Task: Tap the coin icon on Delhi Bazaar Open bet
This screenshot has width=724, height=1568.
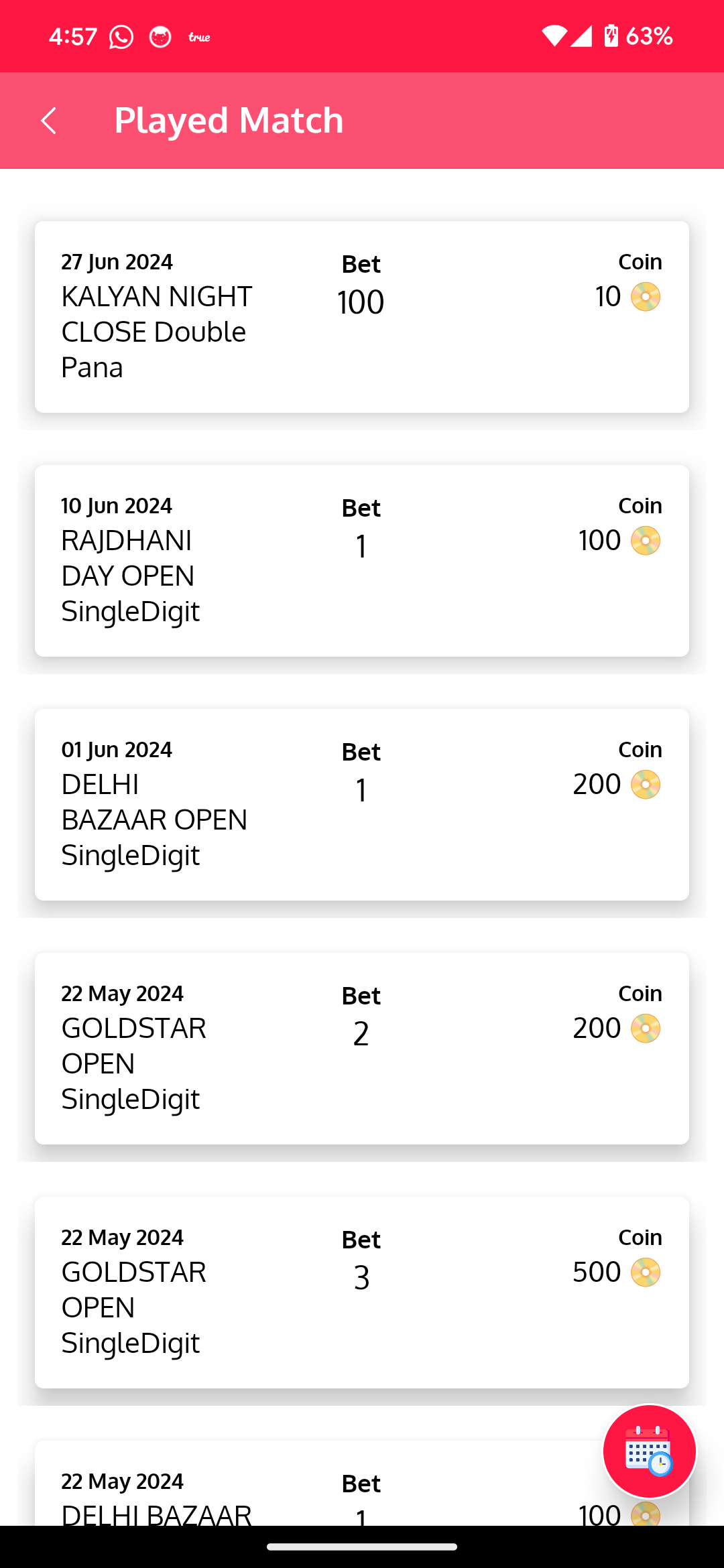Action: [646, 785]
